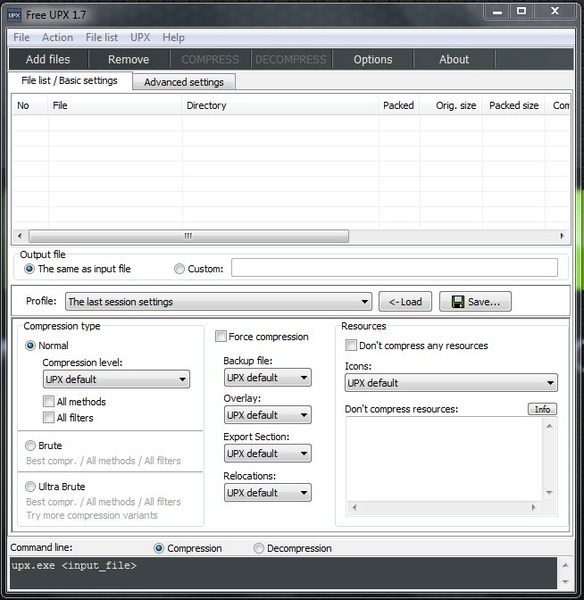Open the Help menu
Viewport: 584px width, 600px height.
(173, 38)
